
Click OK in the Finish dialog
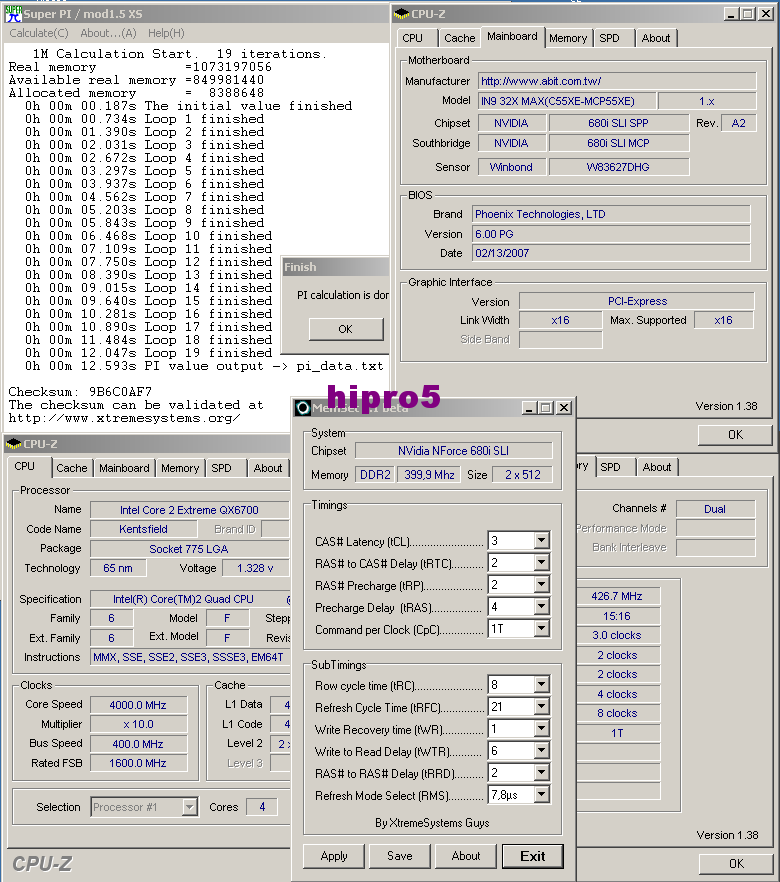coord(346,329)
